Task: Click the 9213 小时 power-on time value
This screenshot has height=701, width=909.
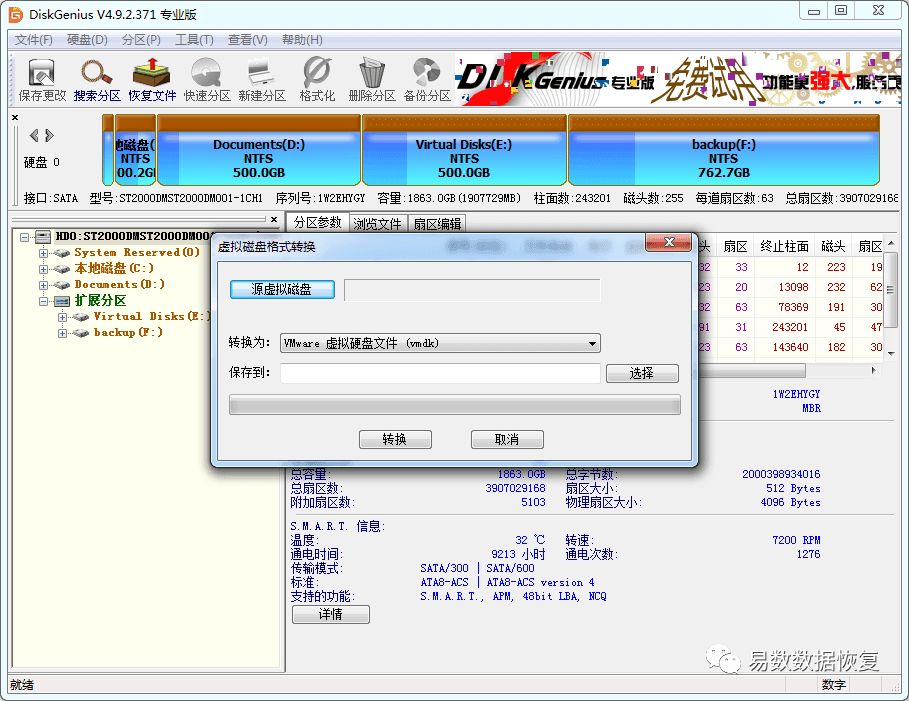Action: (518, 554)
